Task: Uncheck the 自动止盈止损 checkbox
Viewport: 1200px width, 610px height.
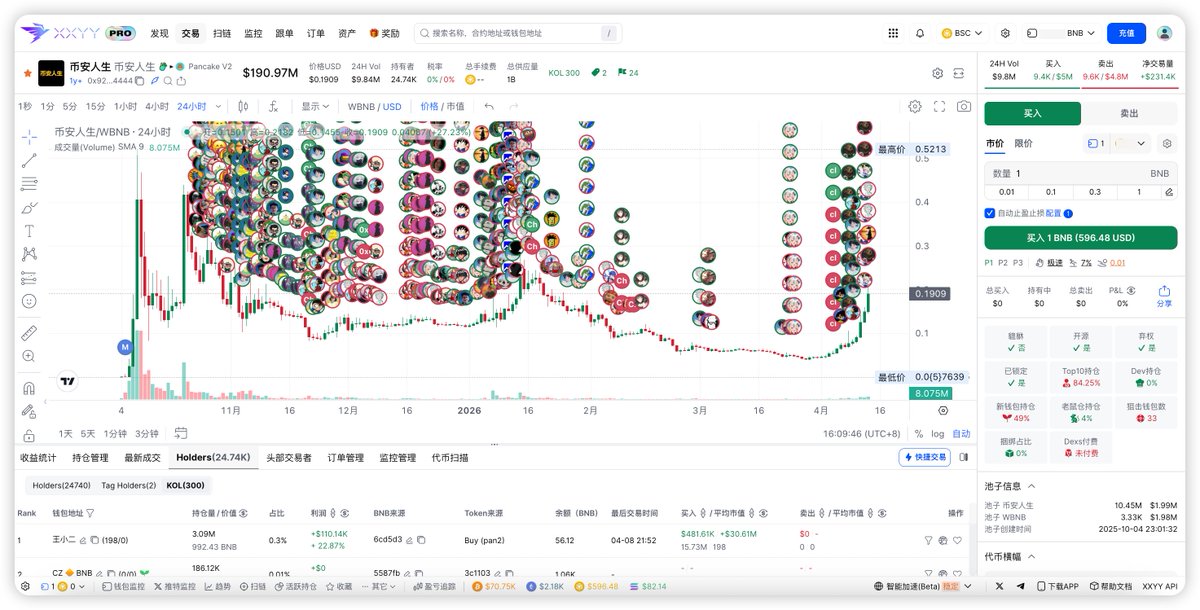Action: point(989,213)
